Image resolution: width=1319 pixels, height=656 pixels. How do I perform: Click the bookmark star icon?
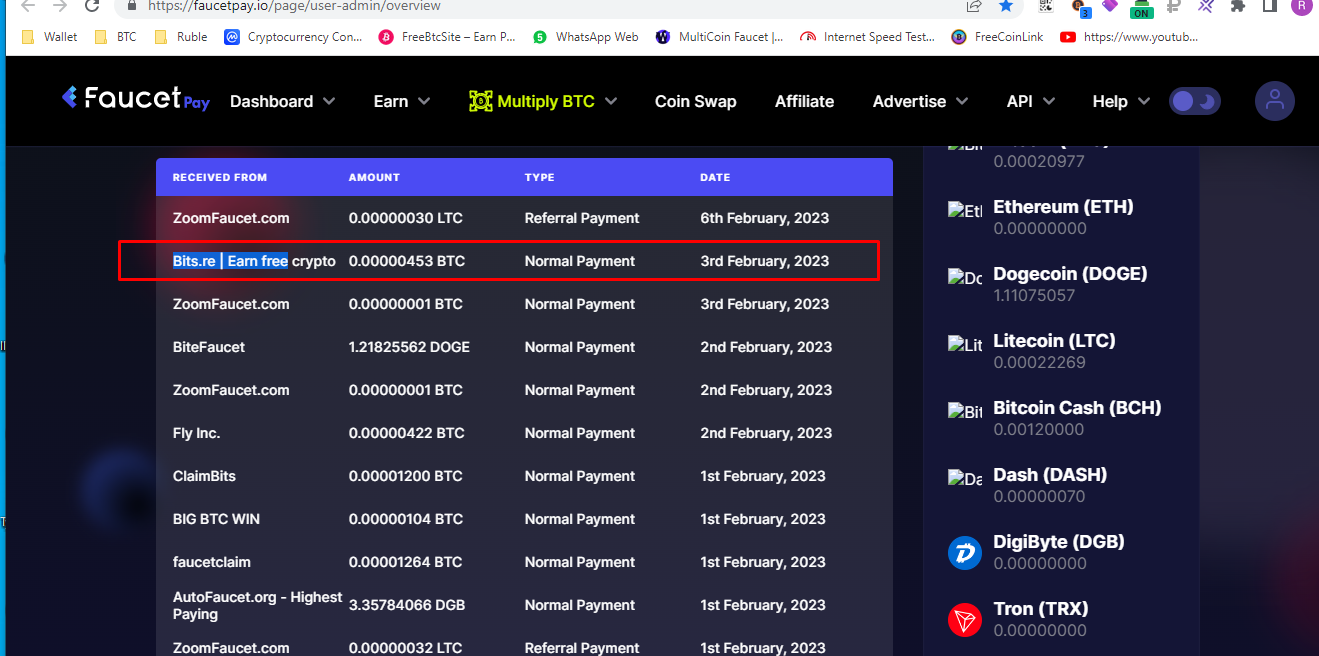(x=1005, y=6)
